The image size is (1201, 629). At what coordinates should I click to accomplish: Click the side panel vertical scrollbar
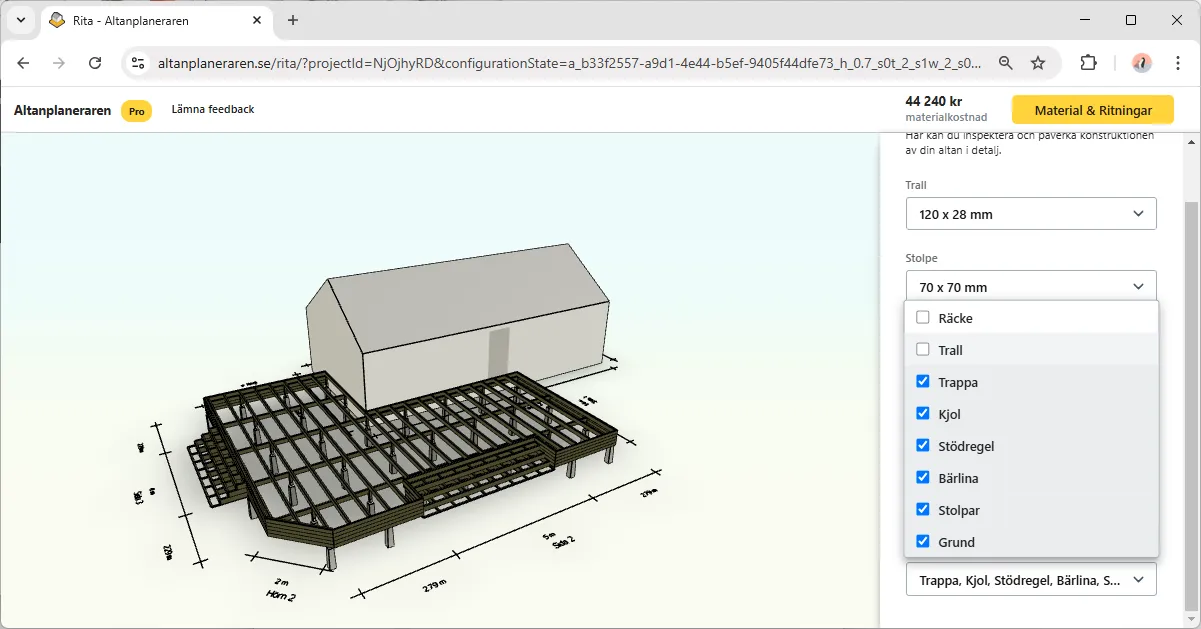(1191, 400)
